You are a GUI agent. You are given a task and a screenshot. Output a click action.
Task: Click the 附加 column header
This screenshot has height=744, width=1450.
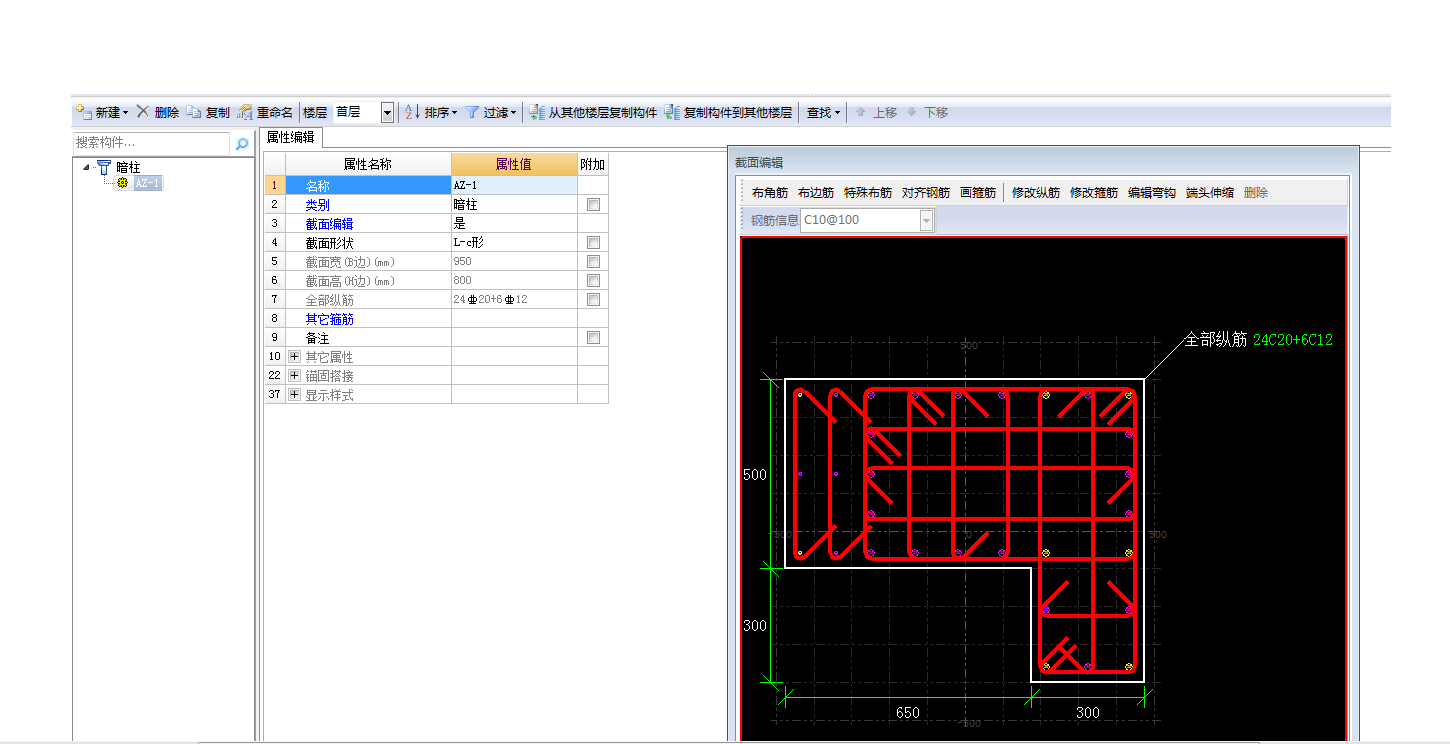pyautogui.click(x=593, y=164)
